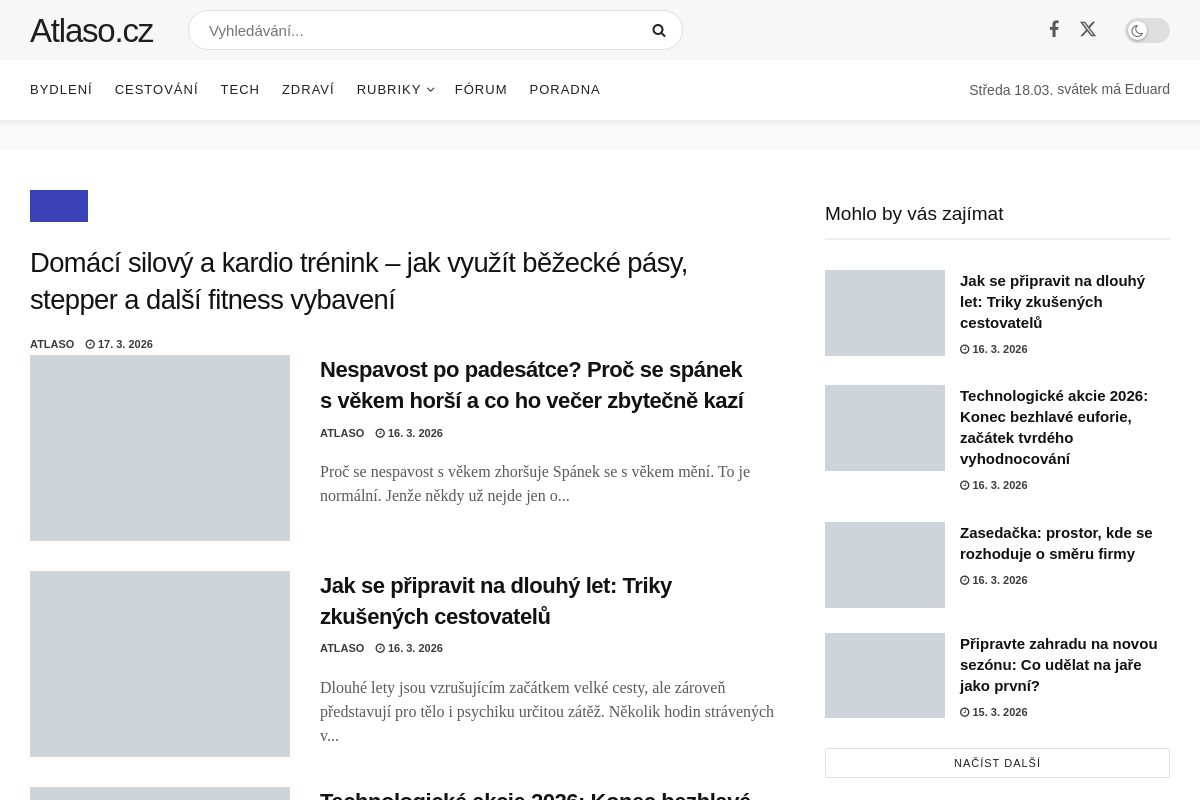
Task: Open thumbnail of the Nespavost article
Action: coord(160,448)
